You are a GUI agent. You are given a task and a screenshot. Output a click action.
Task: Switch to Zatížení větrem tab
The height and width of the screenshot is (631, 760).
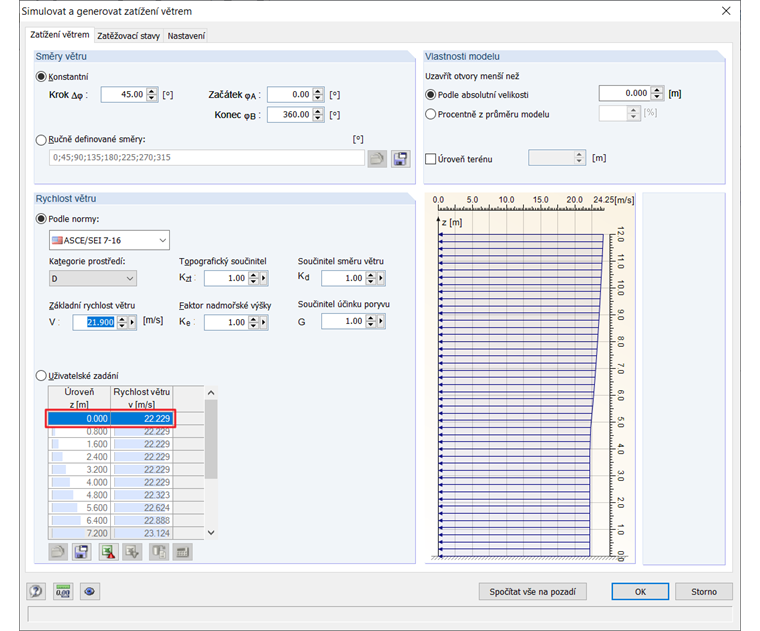[x=60, y=35]
